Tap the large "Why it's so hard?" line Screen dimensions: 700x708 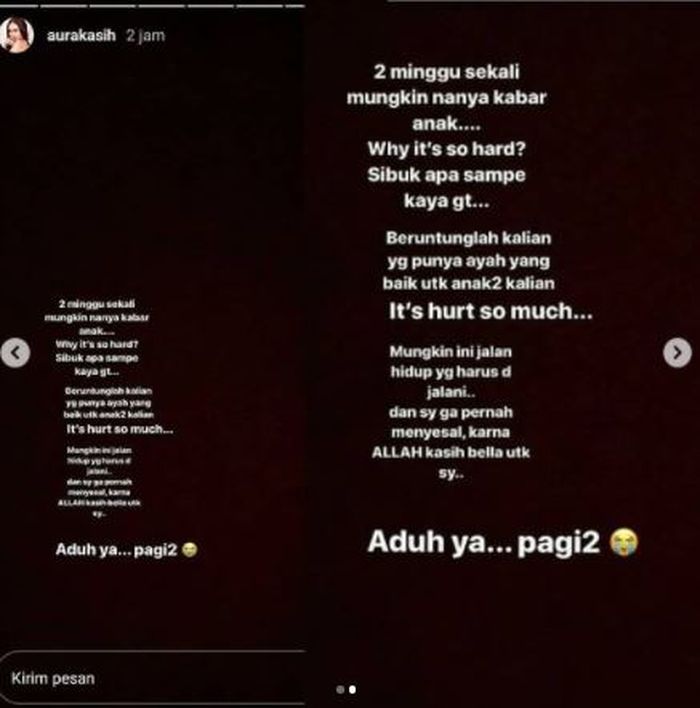(x=446, y=149)
